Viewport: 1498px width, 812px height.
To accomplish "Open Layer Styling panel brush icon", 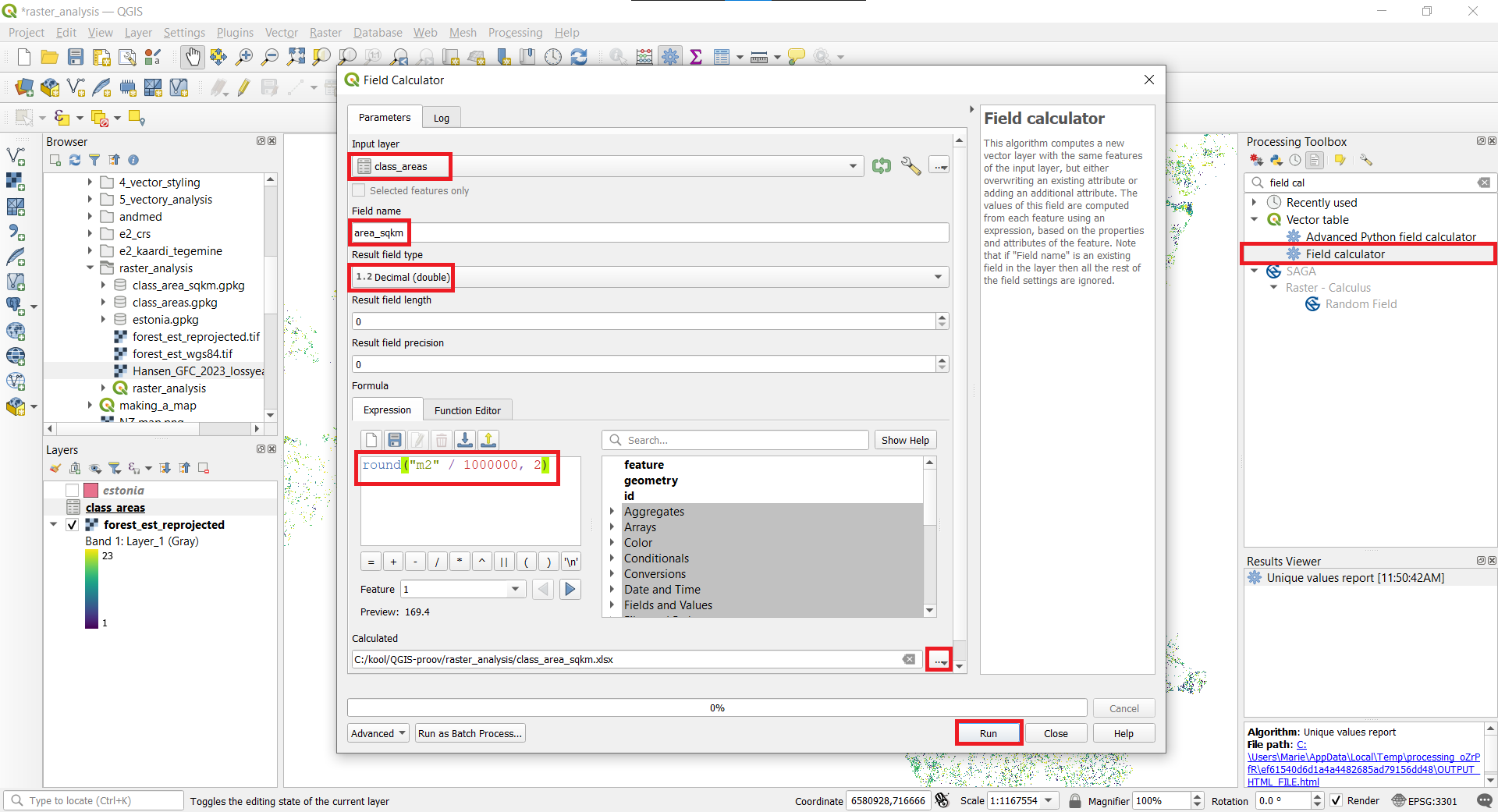I will 55,468.
